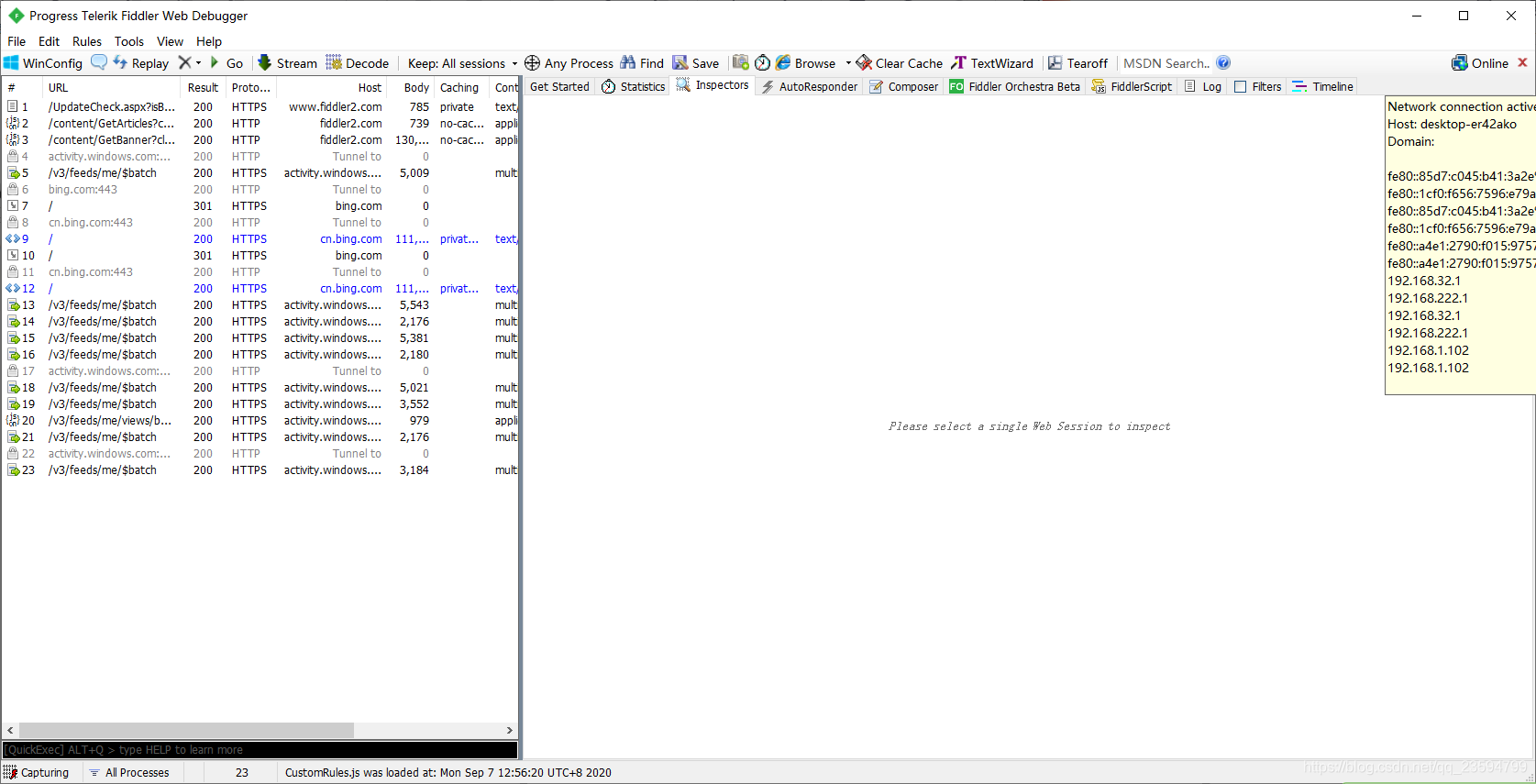Save sessions with the Save button

click(x=696, y=63)
